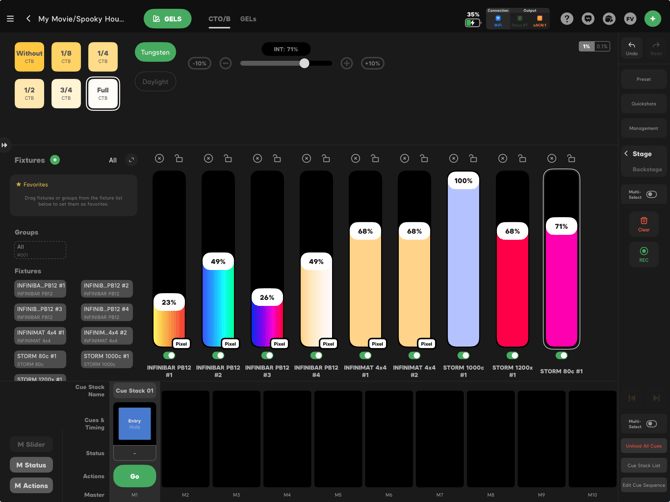Select fixture chip STORM 80c #1

click(x=40, y=359)
